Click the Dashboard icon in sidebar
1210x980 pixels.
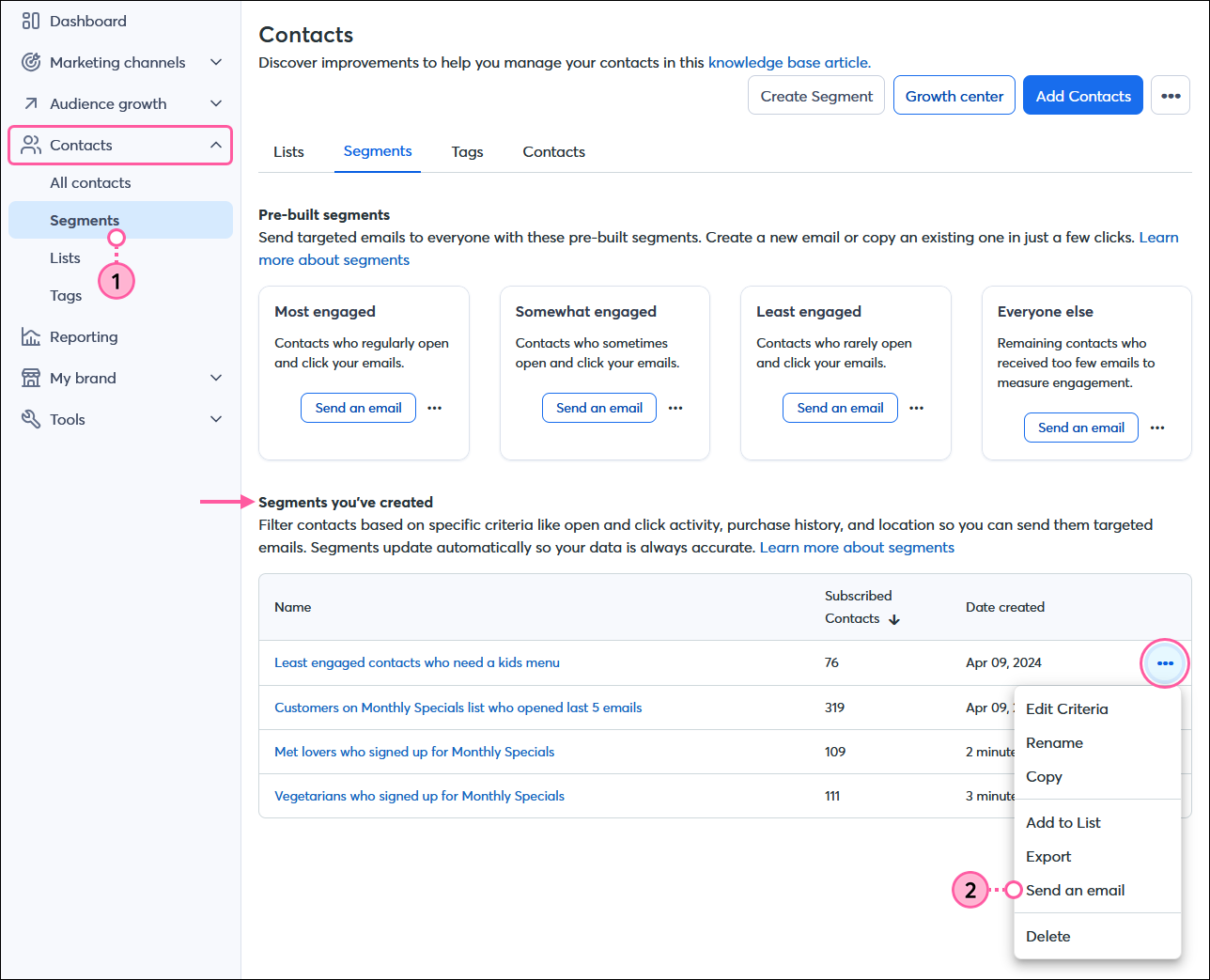pyautogui.click(x=31, y=21)
